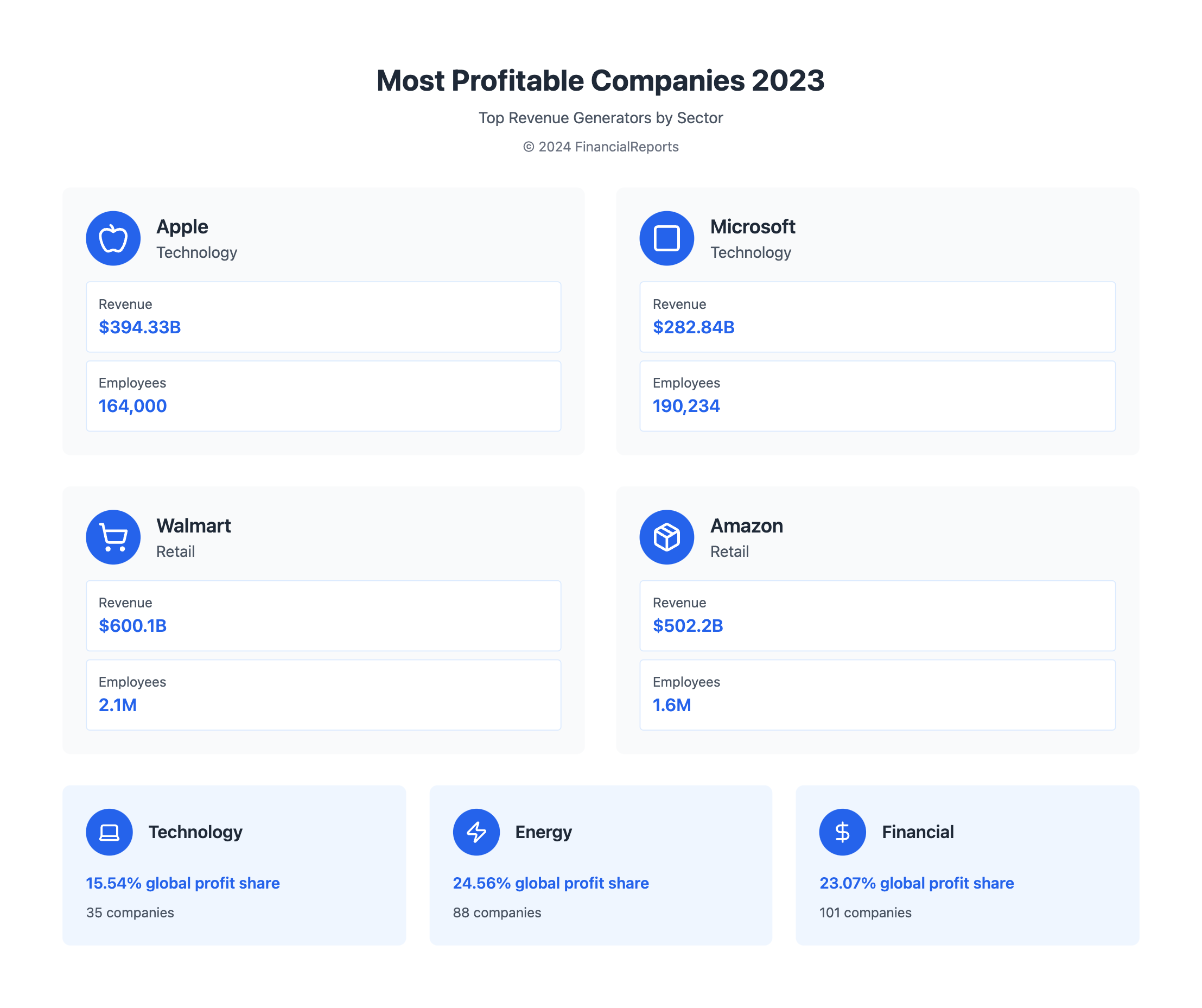Click the © 2024 FinancialReports credit
Image resolution: width=1202 pixels, height=1008 pixels.
point(600,147)
